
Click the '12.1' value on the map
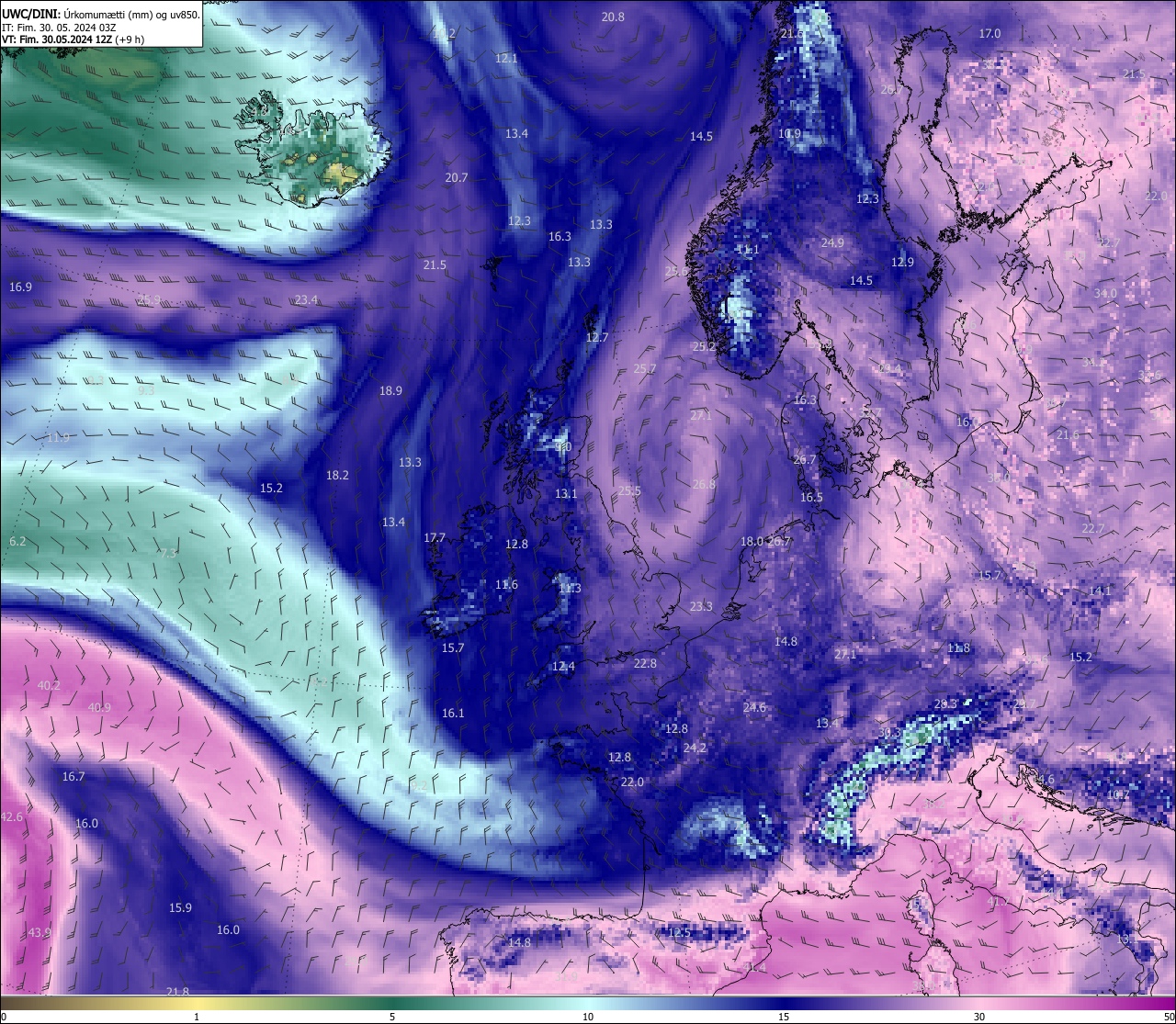pos(506,58)
